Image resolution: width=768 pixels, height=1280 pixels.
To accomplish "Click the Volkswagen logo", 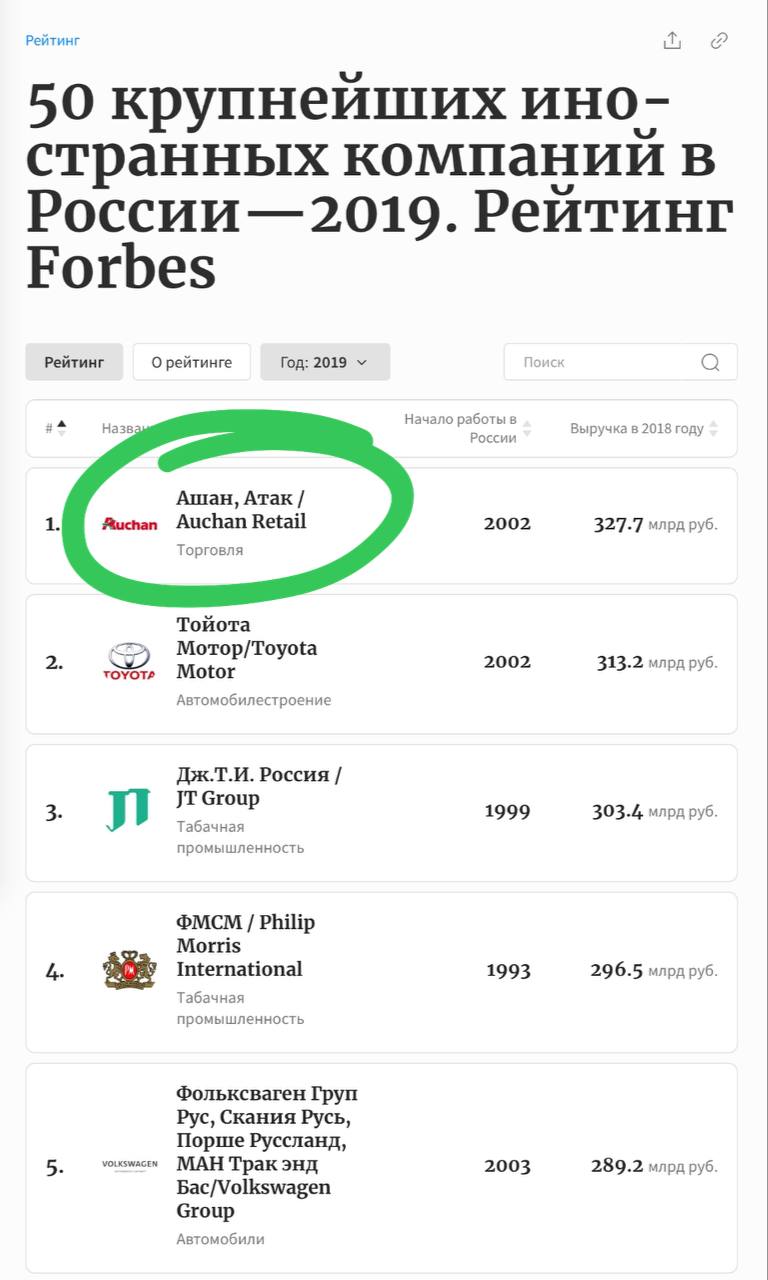I will (x=130, y=1165).
